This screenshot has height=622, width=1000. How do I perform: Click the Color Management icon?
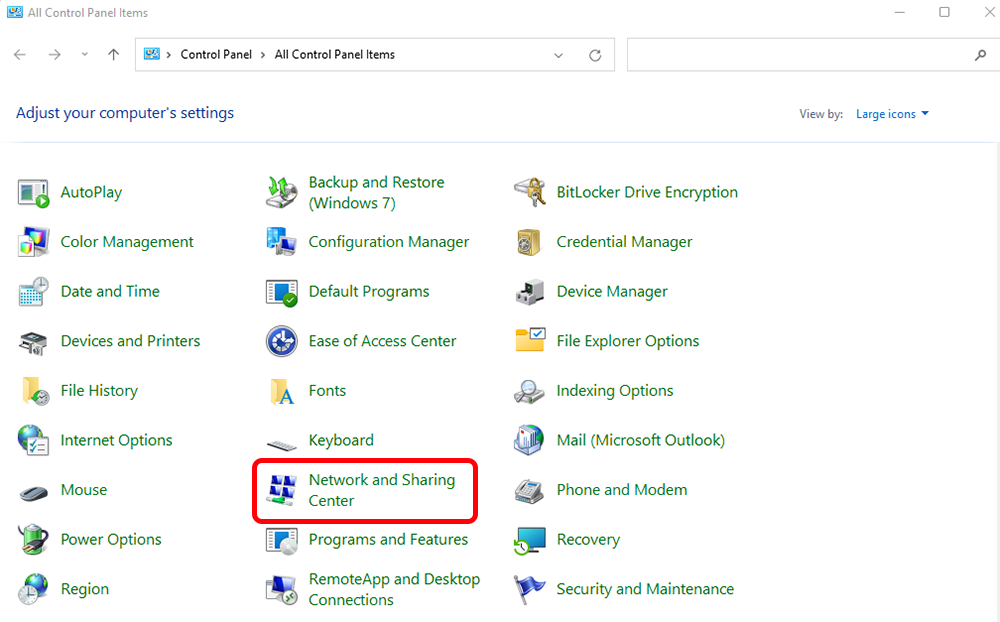33,242
